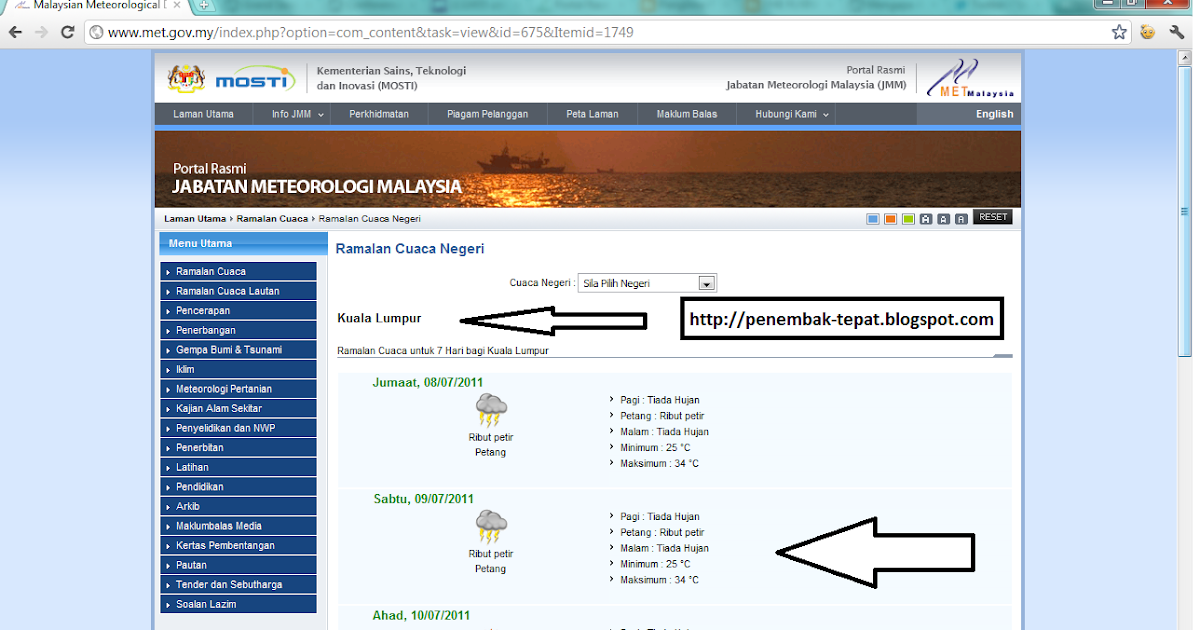The width and height of the screenshot is (1200, 630).
Task: Open Gempa Bumi & Tsunami in the side menu
Action: click(x=238, y=349)
